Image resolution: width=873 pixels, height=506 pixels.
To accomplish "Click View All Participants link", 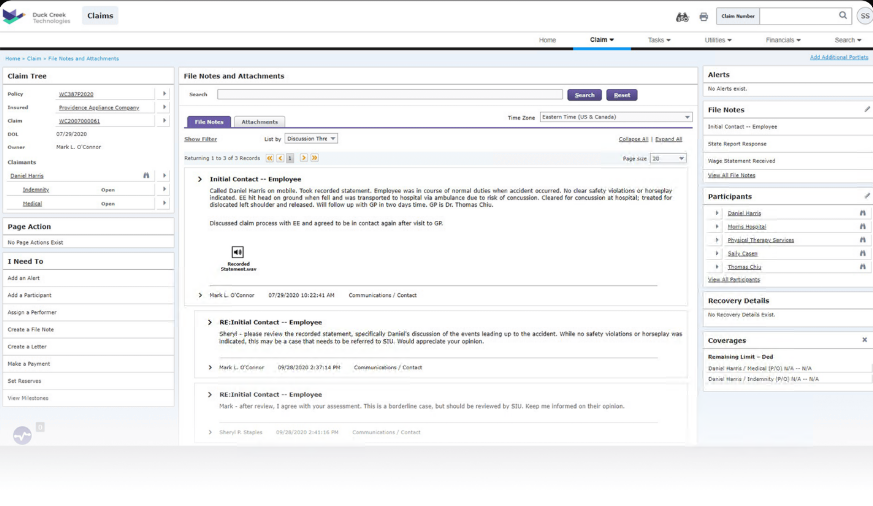I will click(x=734, y=279).
